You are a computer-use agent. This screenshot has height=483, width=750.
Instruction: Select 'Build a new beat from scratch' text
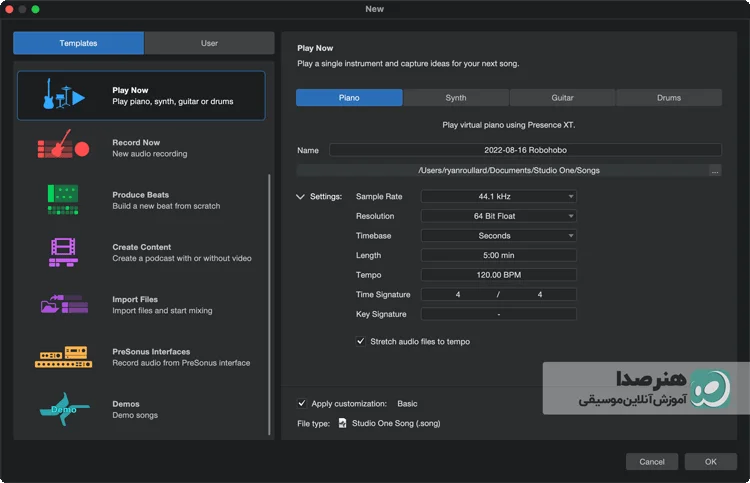point(166,206)
